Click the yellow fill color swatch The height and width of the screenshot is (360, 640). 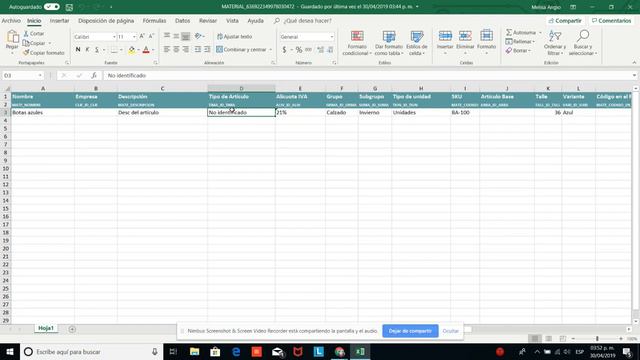click(131, 49)
